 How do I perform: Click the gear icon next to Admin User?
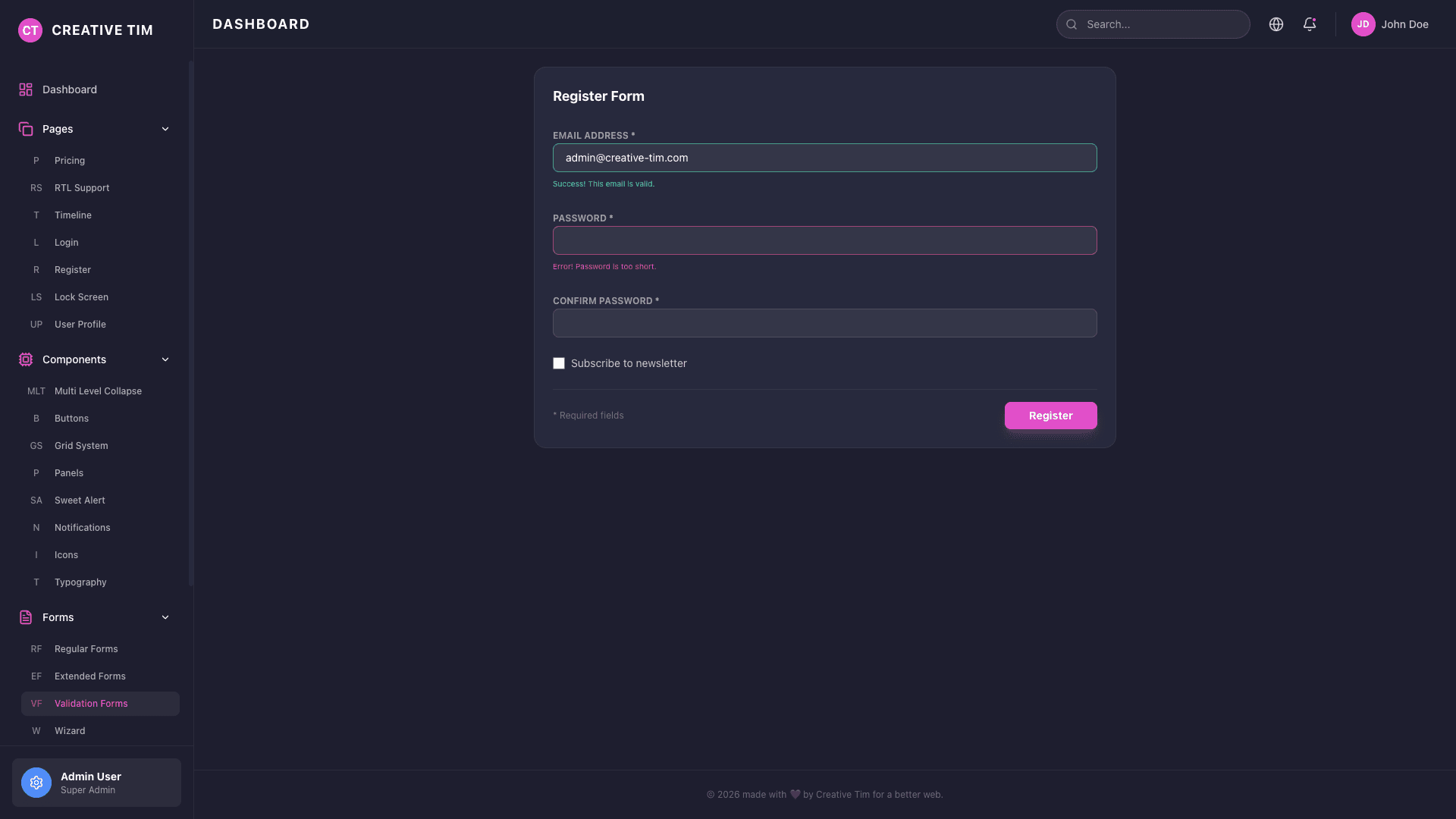click(36, 783)
